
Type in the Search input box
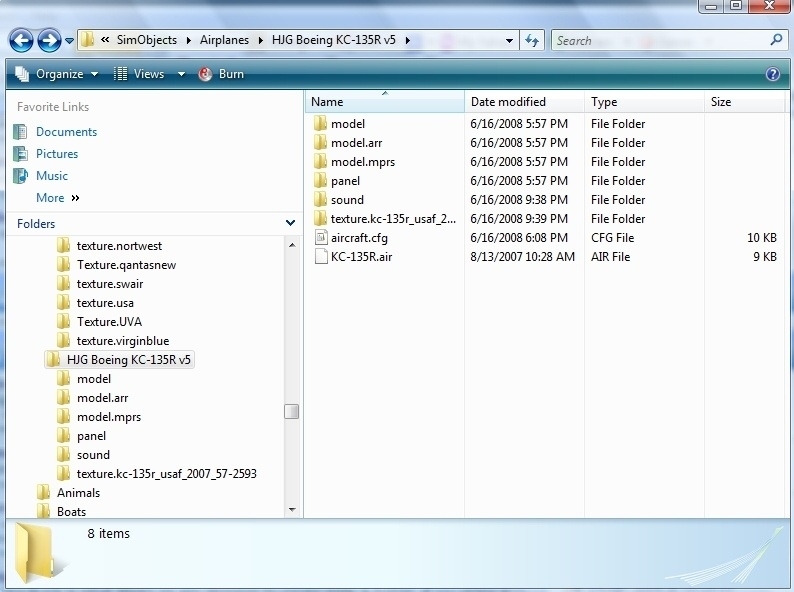coord(658,40)
